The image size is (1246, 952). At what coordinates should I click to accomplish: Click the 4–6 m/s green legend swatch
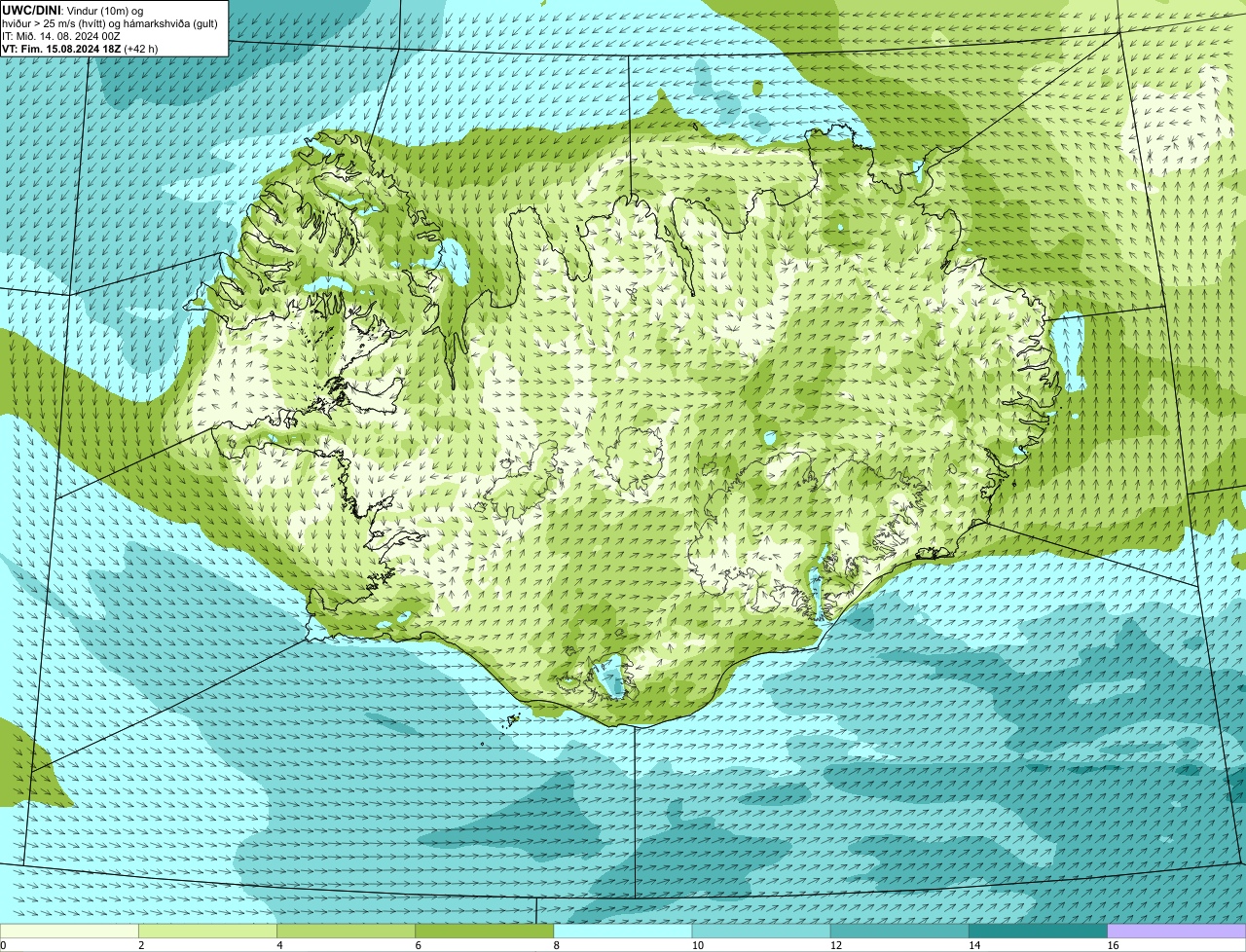coord(346,931)
